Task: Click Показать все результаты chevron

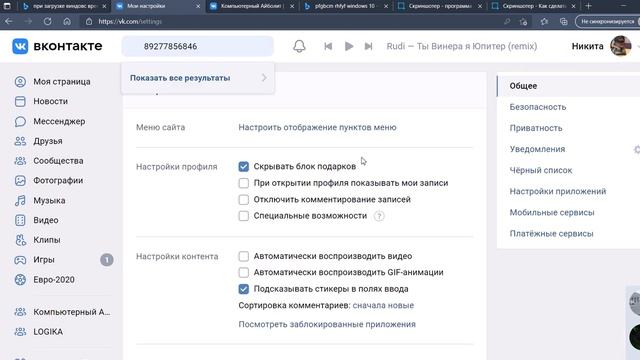Action: 264,78
